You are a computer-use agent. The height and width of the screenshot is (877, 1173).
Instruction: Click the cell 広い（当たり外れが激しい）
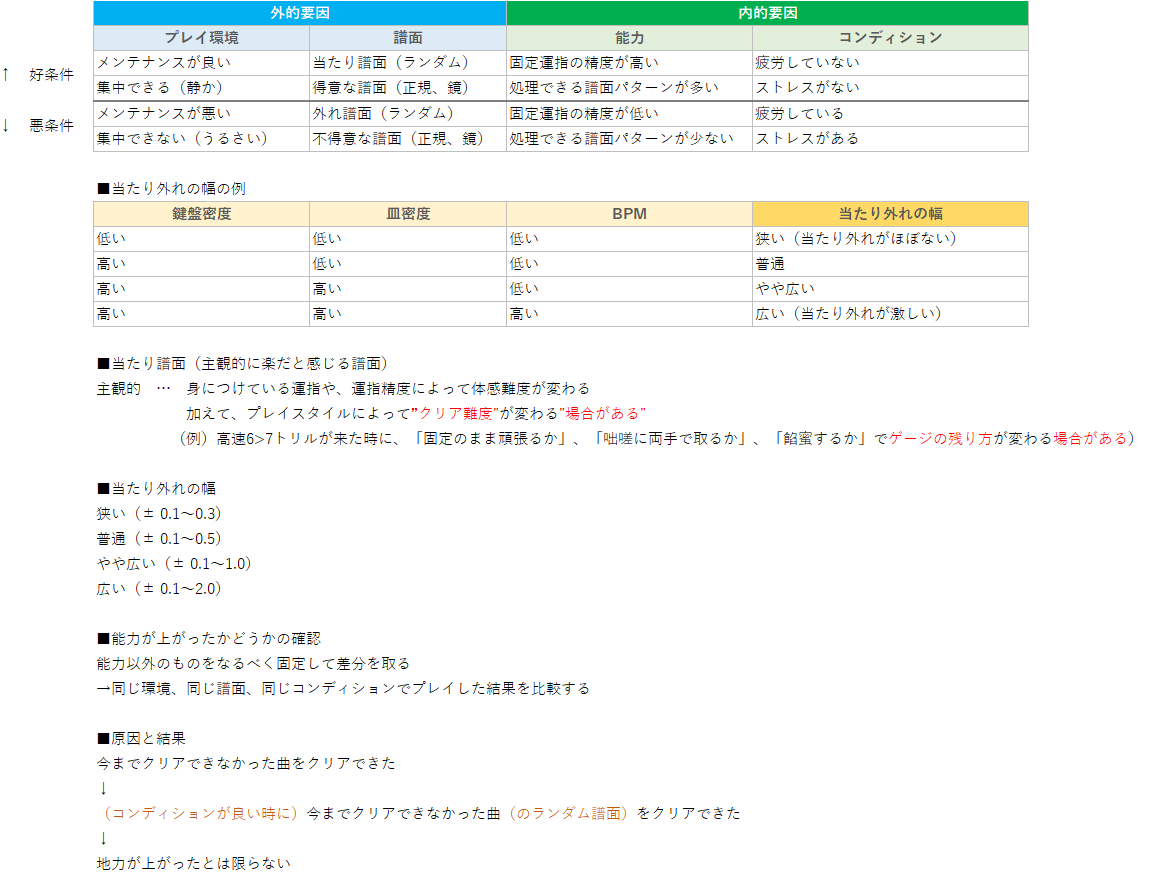pyautogui.click(x=890, y=314)
